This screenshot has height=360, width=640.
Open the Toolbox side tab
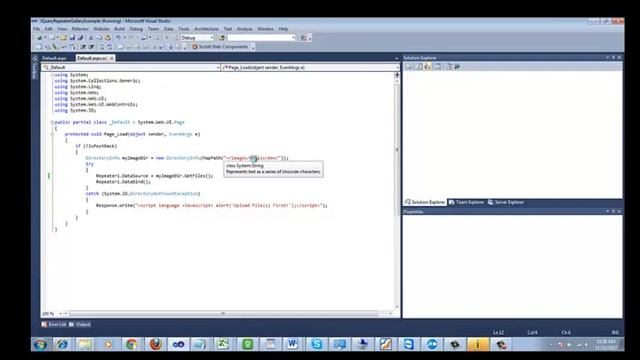tap(35, 68)
